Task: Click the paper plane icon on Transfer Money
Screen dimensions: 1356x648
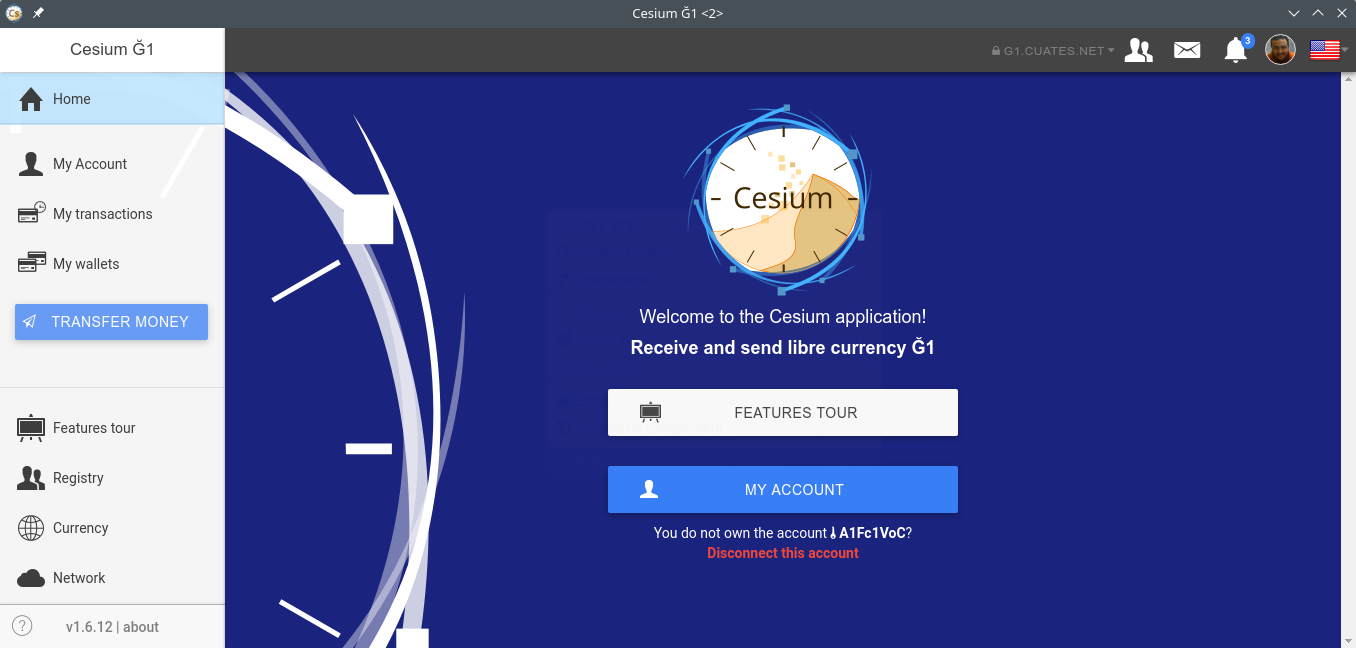Action: pyautogui.click(x=30, y=322)
